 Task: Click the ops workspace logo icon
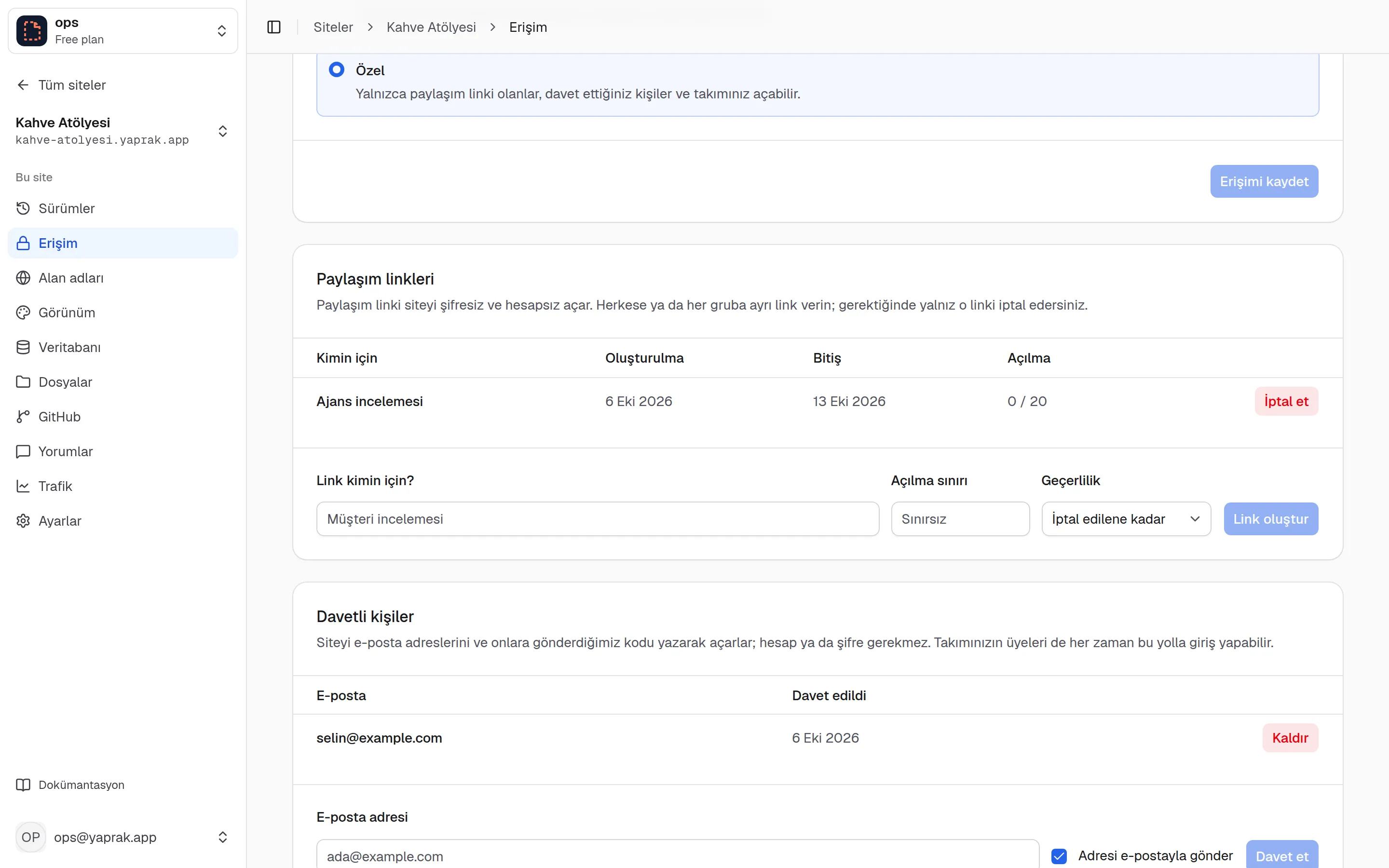coord(31,30)
